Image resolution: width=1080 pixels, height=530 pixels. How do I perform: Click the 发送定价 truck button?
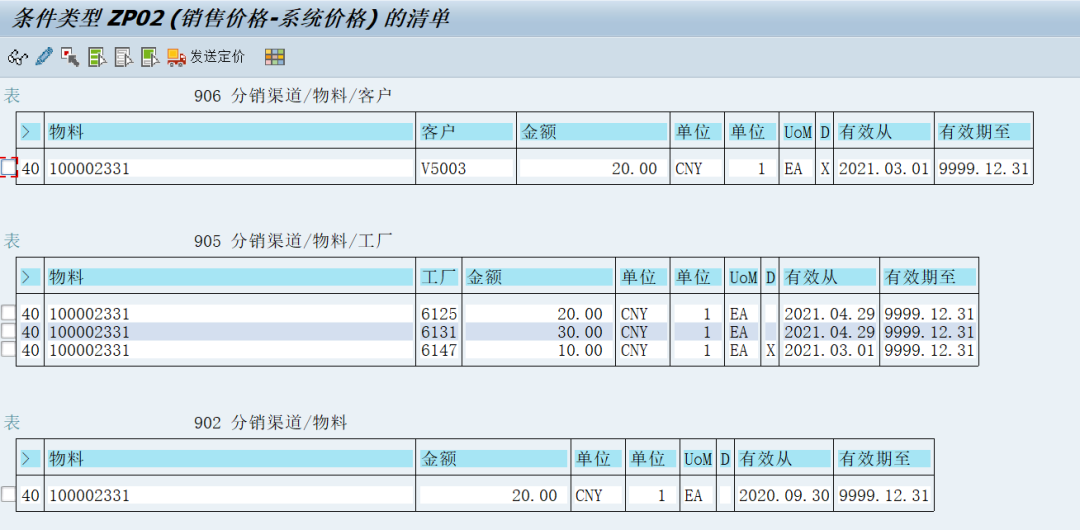[x=205, y=57]
